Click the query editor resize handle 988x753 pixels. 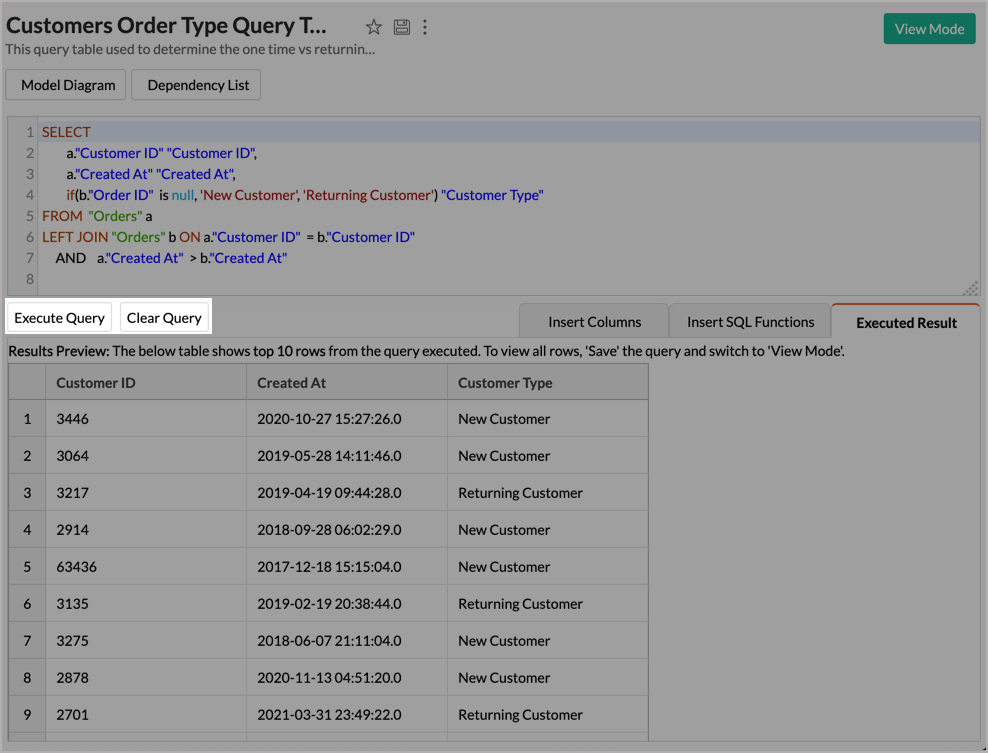coord(970,287)
